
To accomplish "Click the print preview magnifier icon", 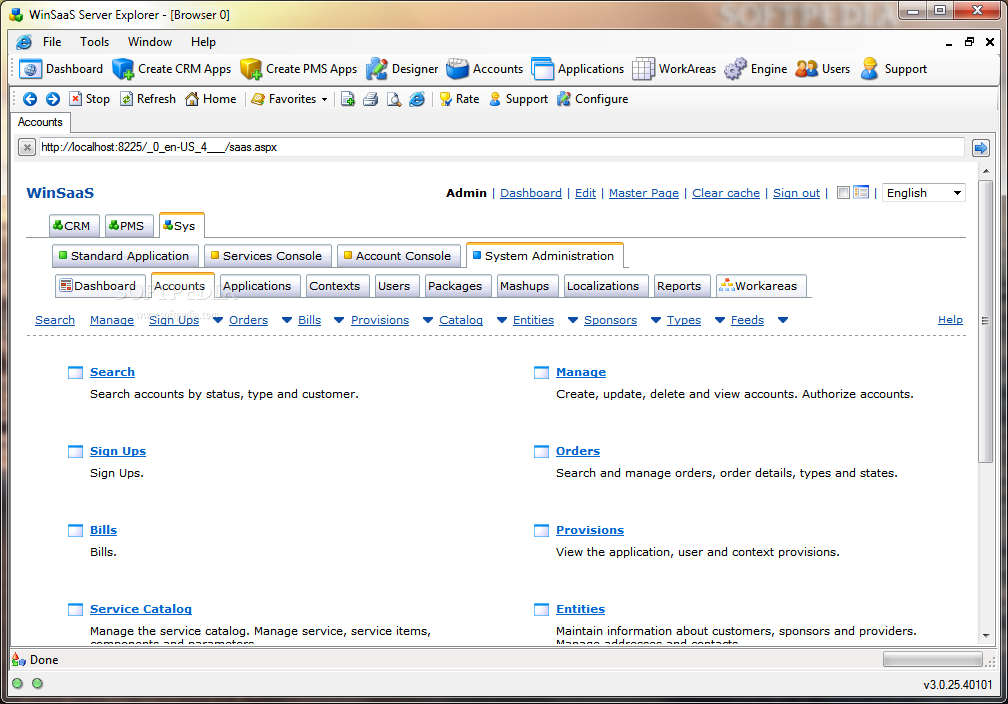I will pyautogui.click(x=393, y=99).
